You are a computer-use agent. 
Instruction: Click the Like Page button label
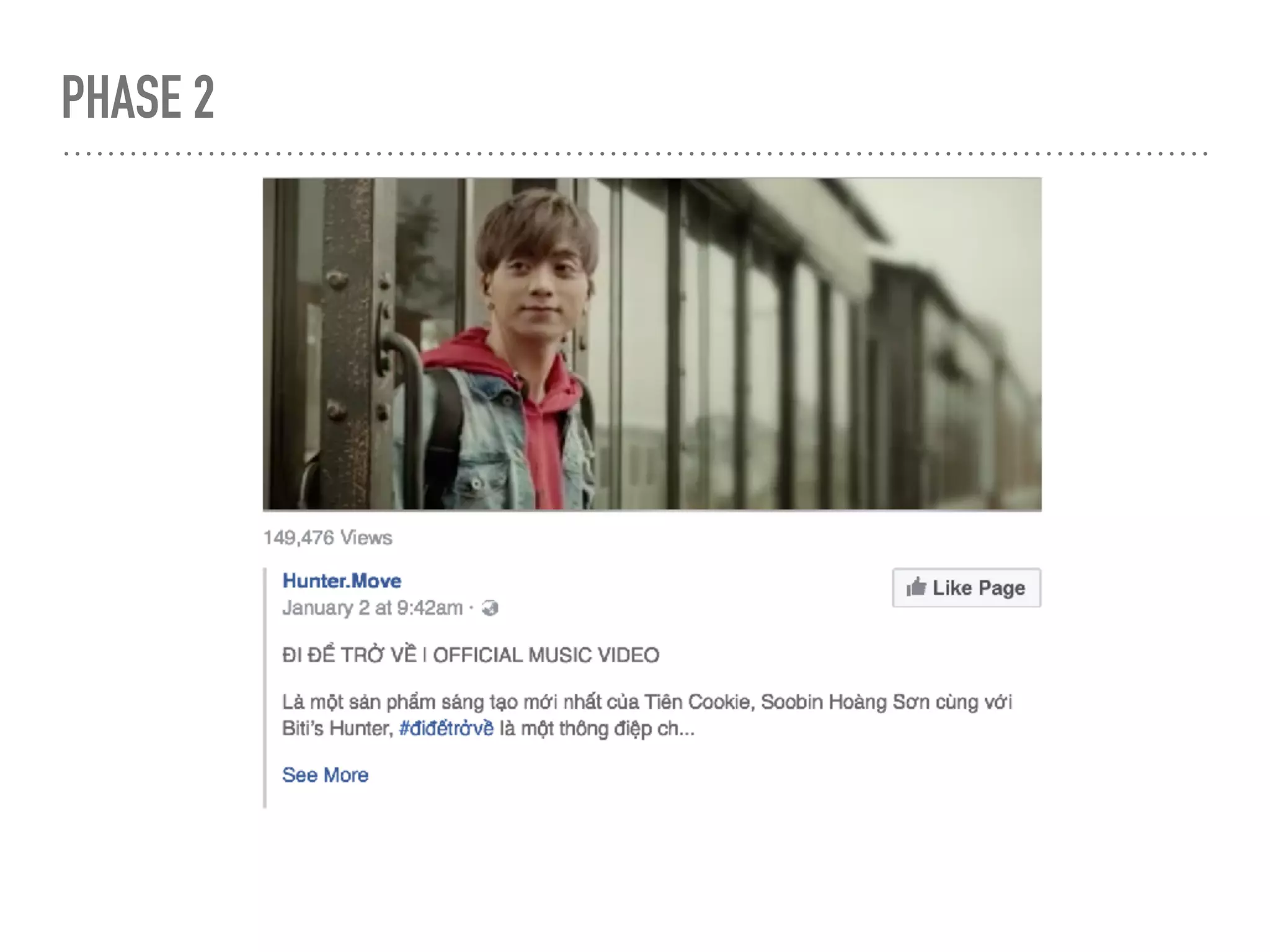pyautogui.click(x=979, y=588)
